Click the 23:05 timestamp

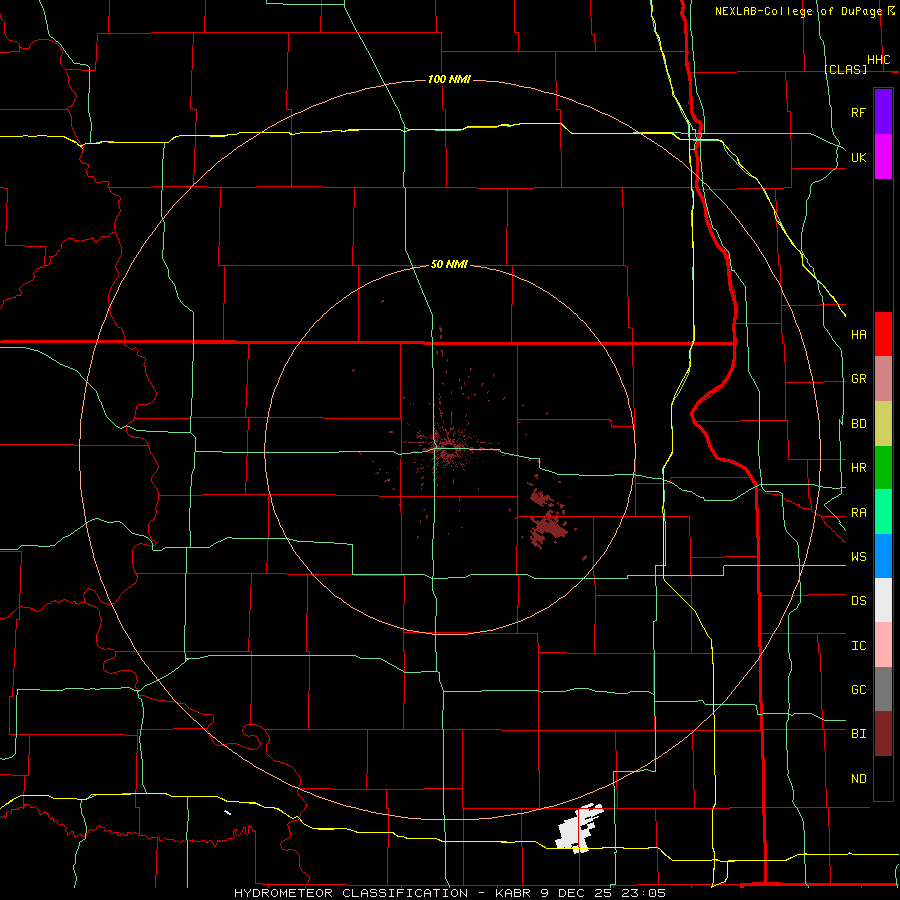[x=643, y=893]
